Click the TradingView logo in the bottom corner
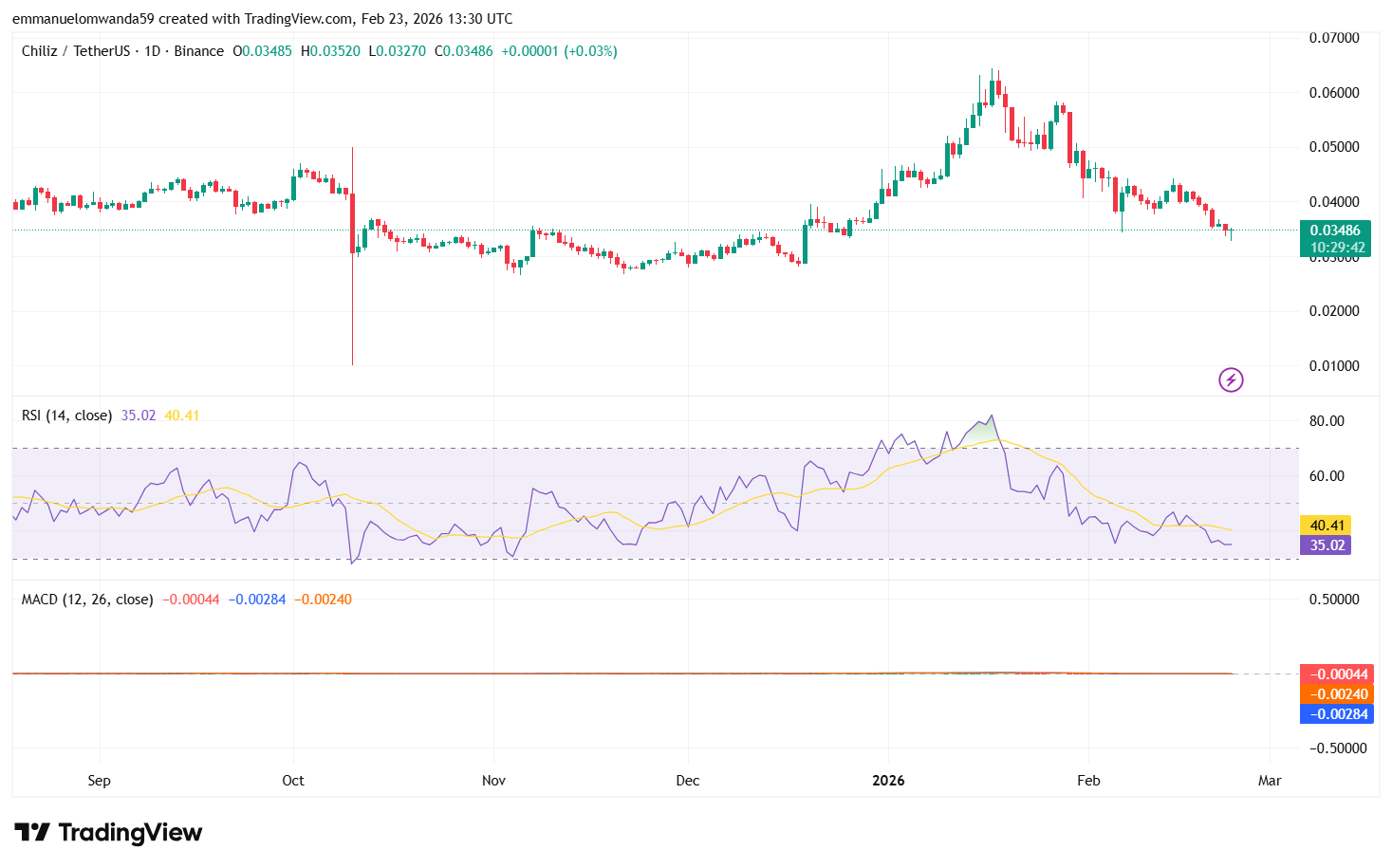 [106, 832]
